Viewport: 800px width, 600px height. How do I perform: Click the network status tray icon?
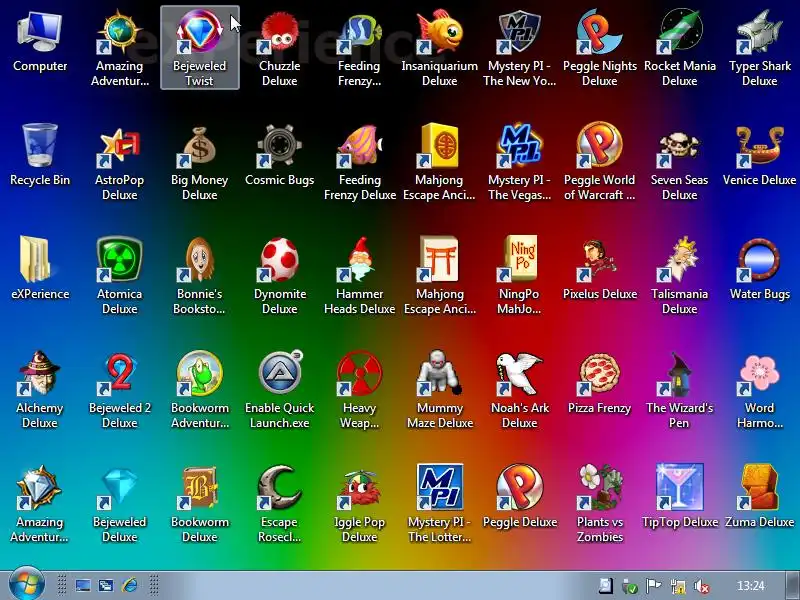coord(678,586)
